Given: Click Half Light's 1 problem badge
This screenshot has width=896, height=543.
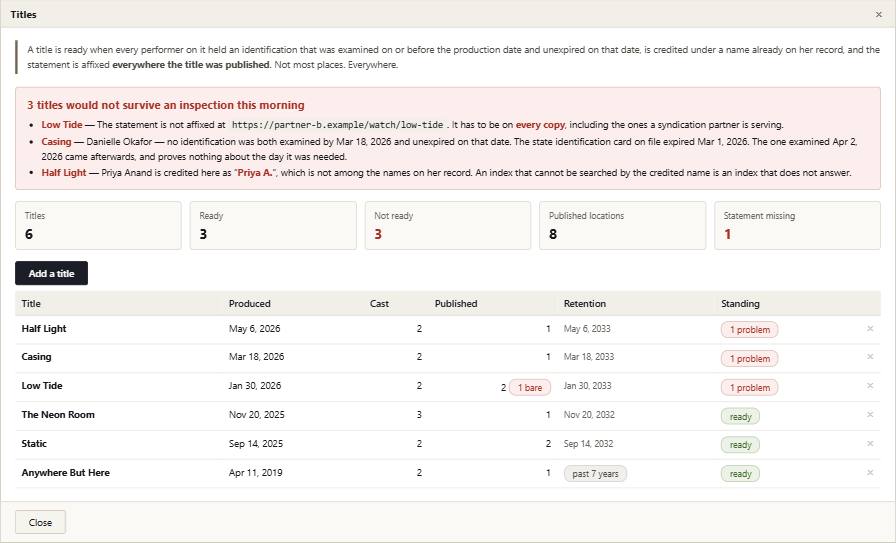Looking at the screenshot, I should pyautogui.click(x=749, y=330).
